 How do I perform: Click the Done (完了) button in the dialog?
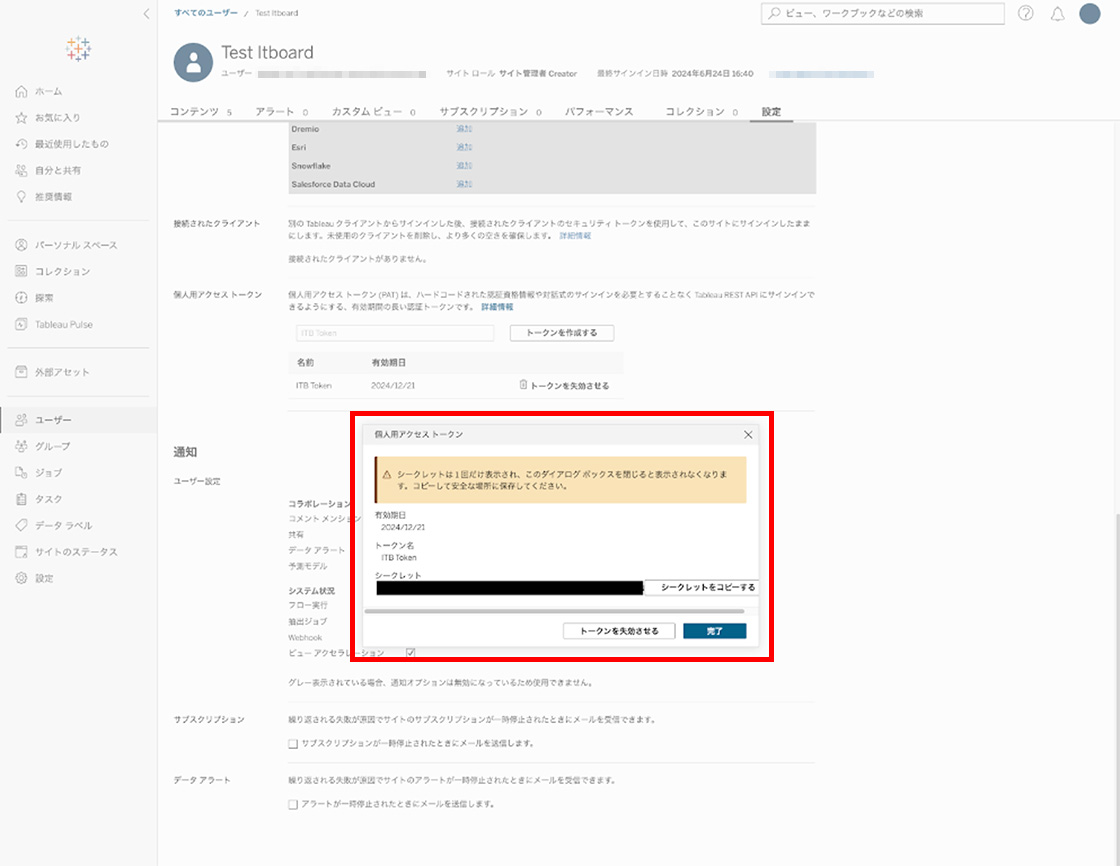(714, 631)
